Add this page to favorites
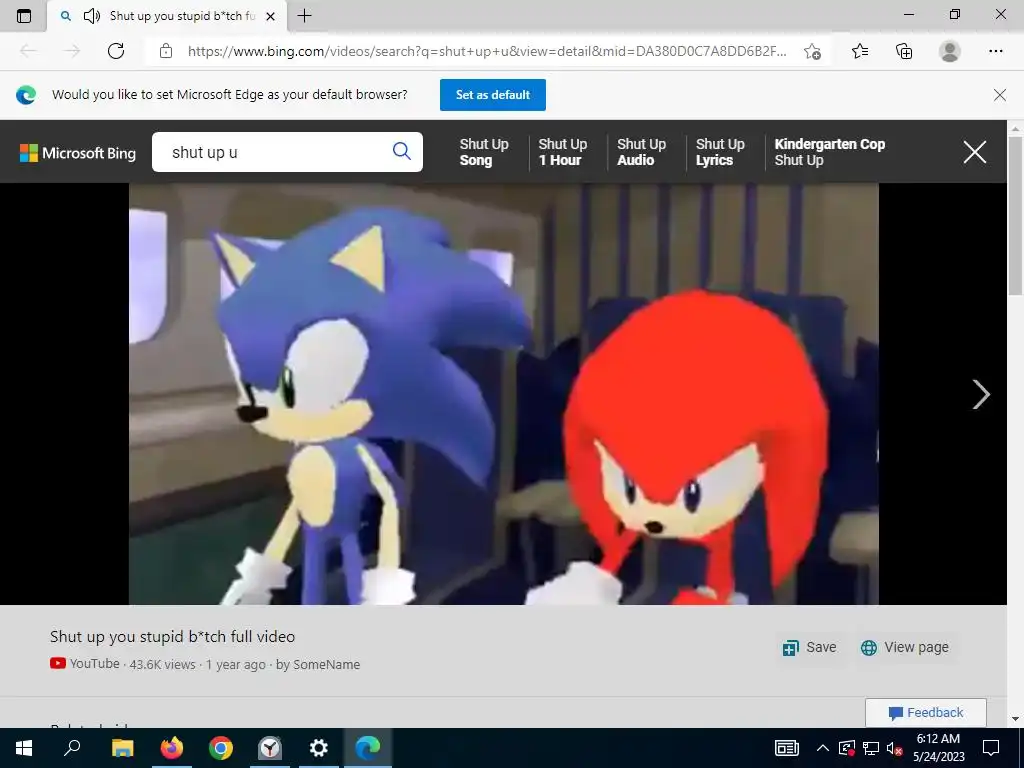The width and height of the screenshot is (1024, 768). (x=812, y=51)
